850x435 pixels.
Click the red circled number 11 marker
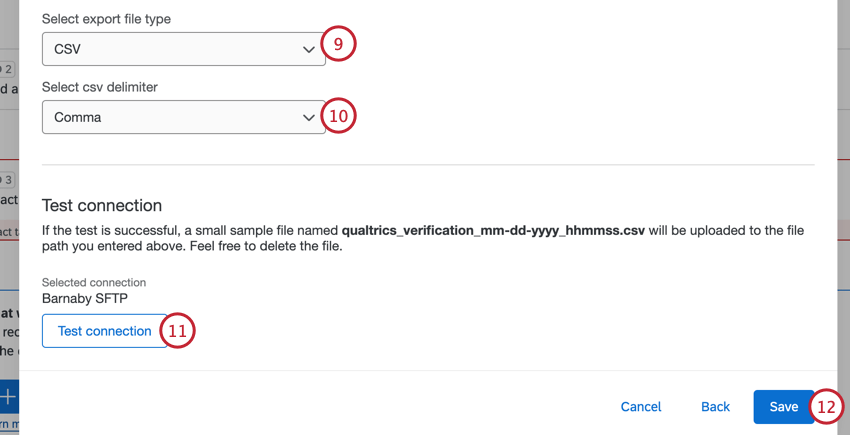[177, 330]
